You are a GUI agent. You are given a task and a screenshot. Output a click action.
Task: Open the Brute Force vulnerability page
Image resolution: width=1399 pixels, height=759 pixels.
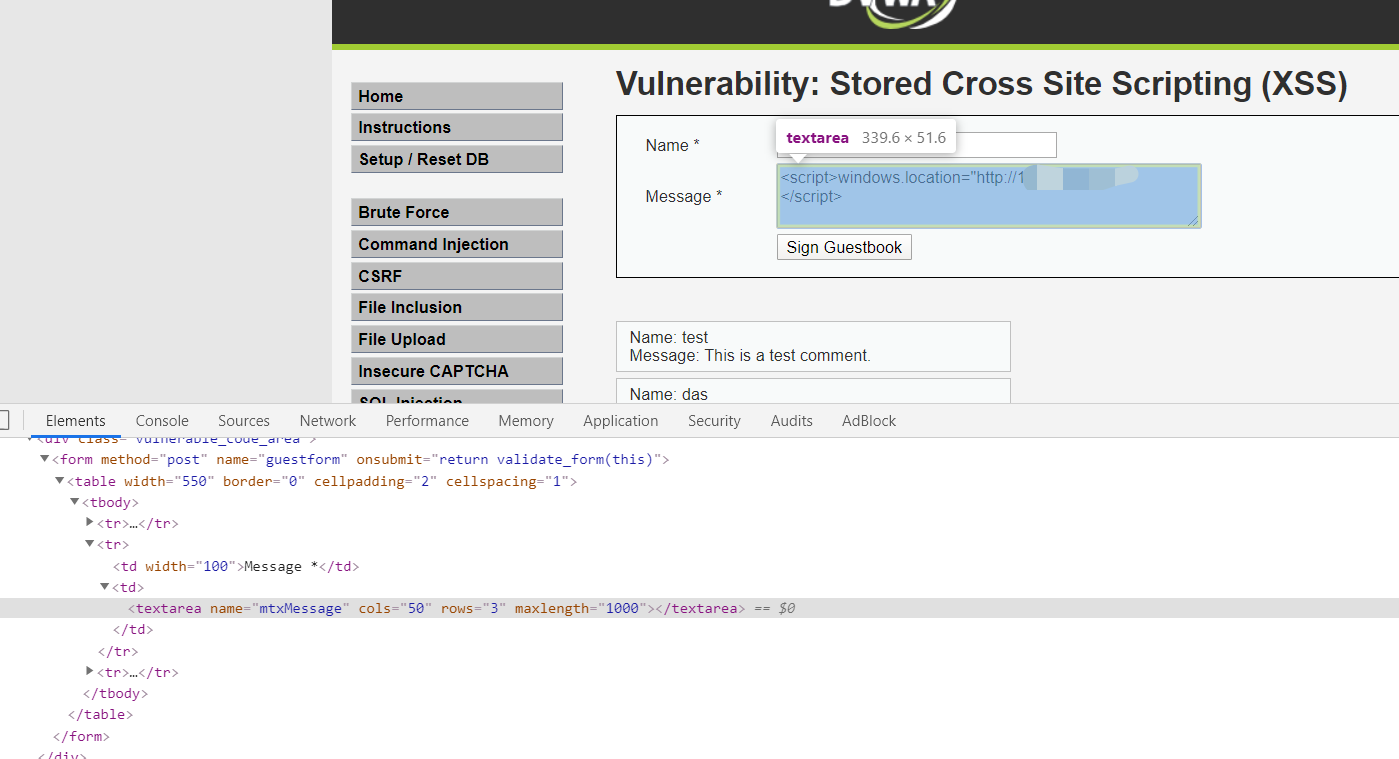(457, 212)
